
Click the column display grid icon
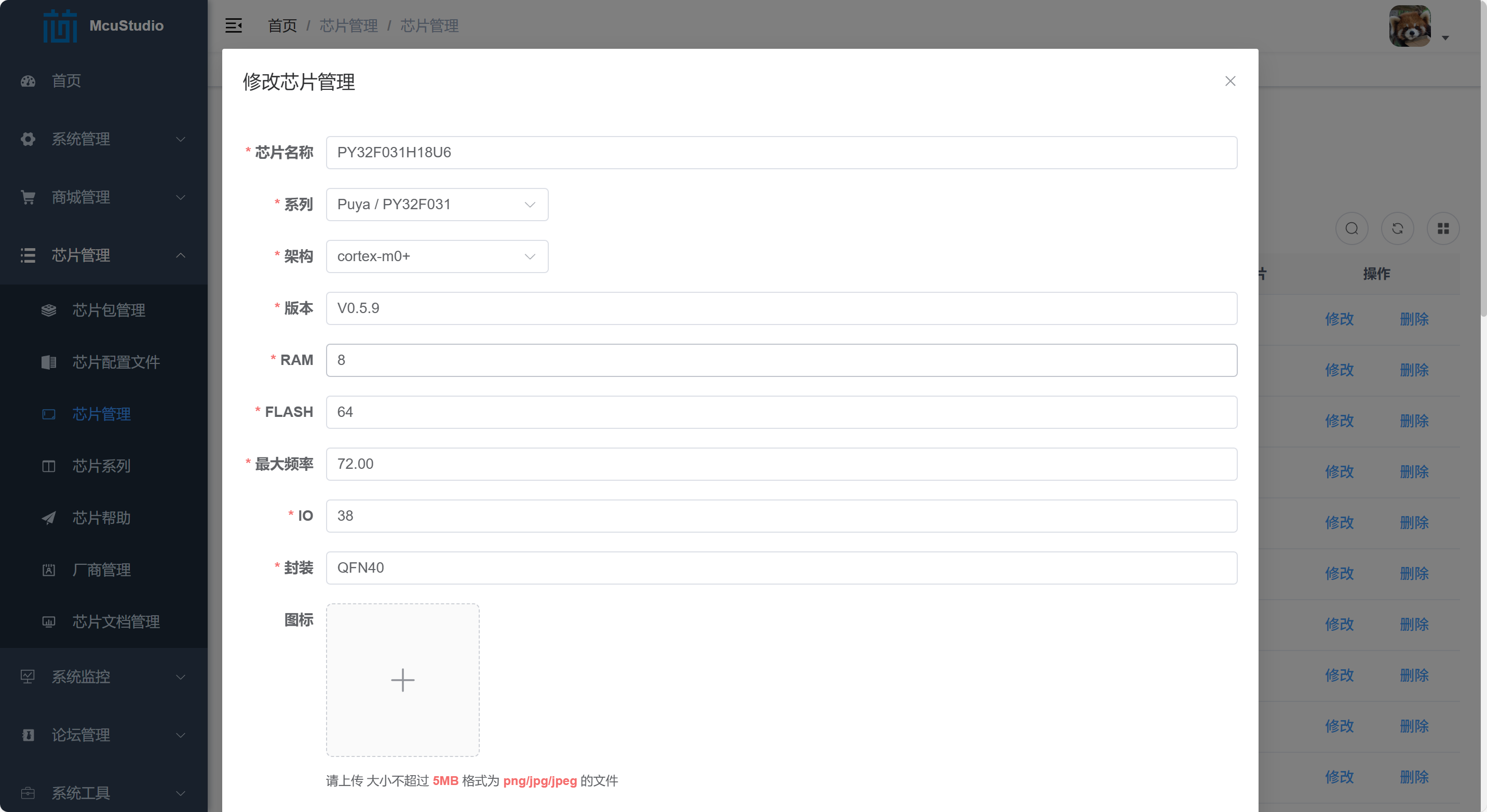point(1442,228)
